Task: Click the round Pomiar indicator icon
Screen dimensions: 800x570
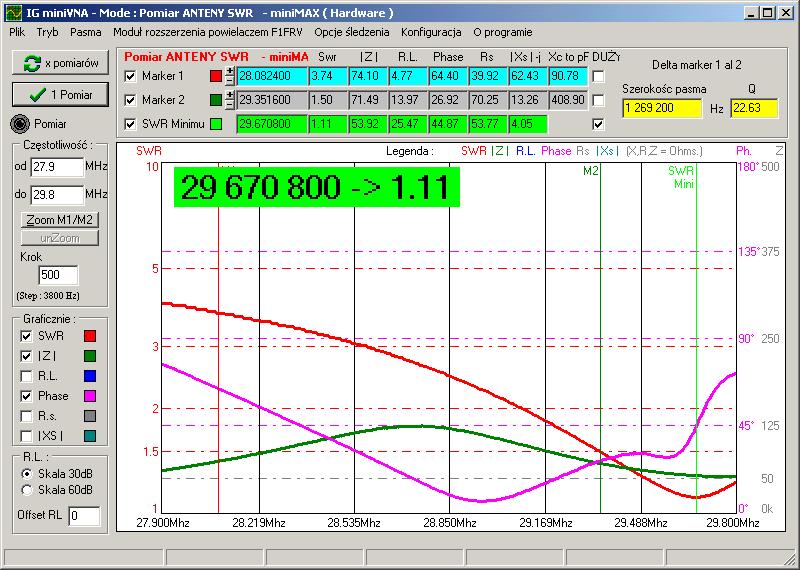Action: (x=20, y=124)
